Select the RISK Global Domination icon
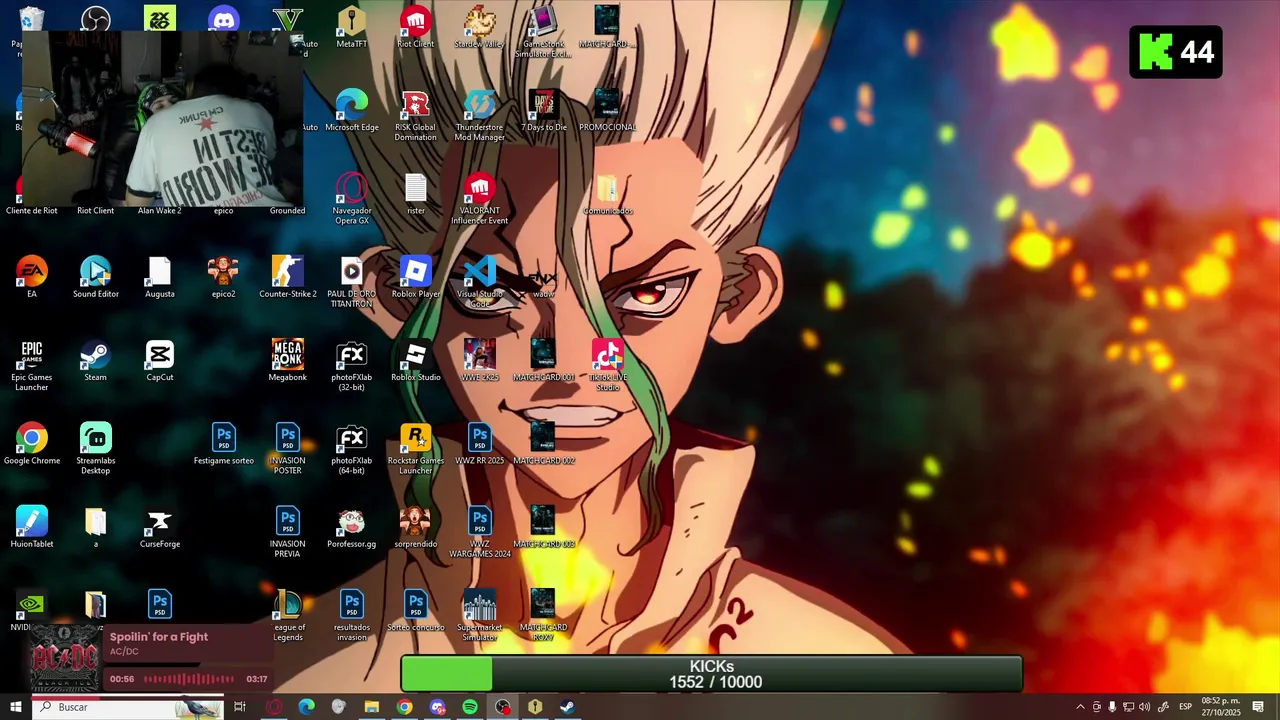The width and height of the screenshot is (1280, 720). click(x=415, y=115)
